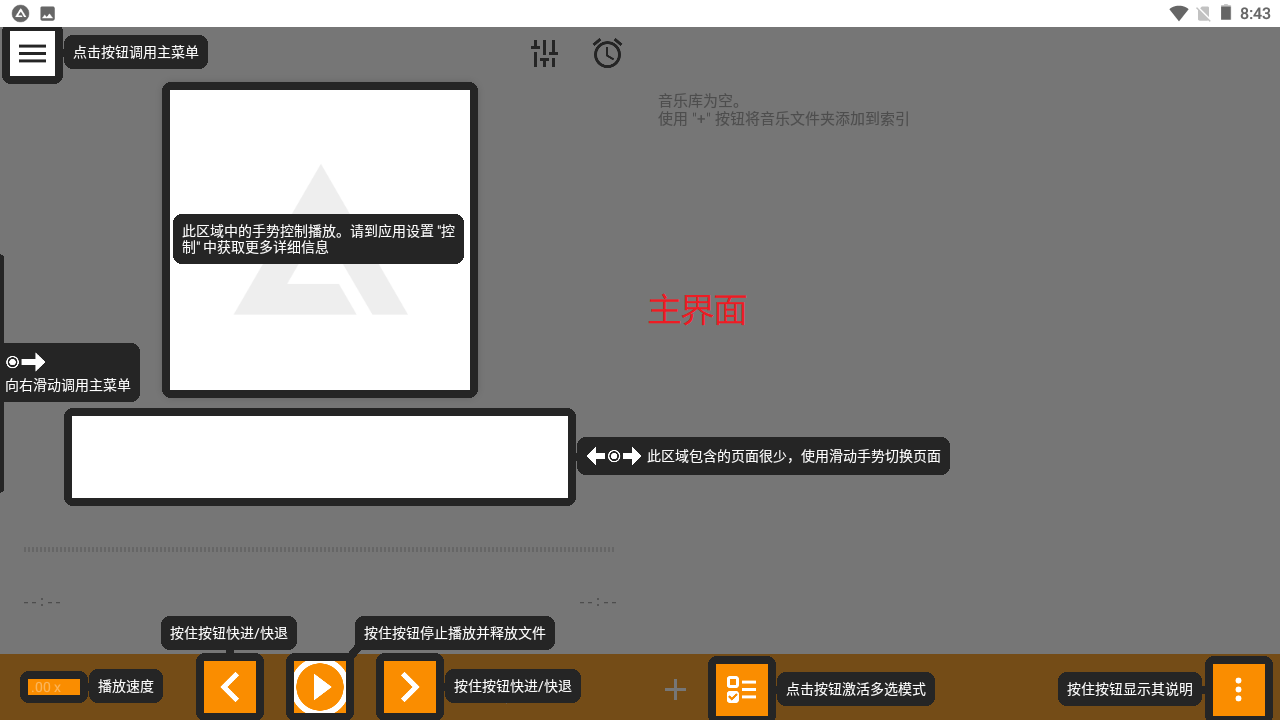1280x720 pixels.
Task: Click the '点击按钮调用主菜单' tooltip
Action: point(136,52)
